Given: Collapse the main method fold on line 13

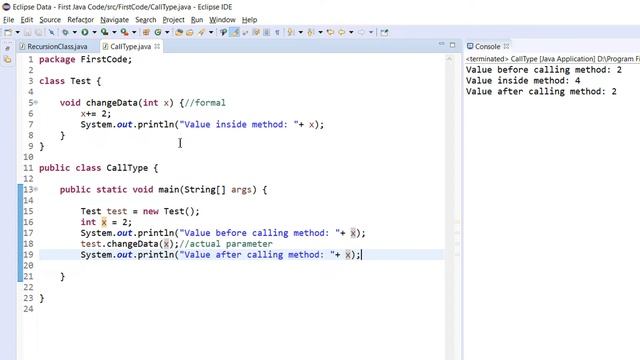Looking at the screenshot, I should pyautogui.click(x=36, y=189).
